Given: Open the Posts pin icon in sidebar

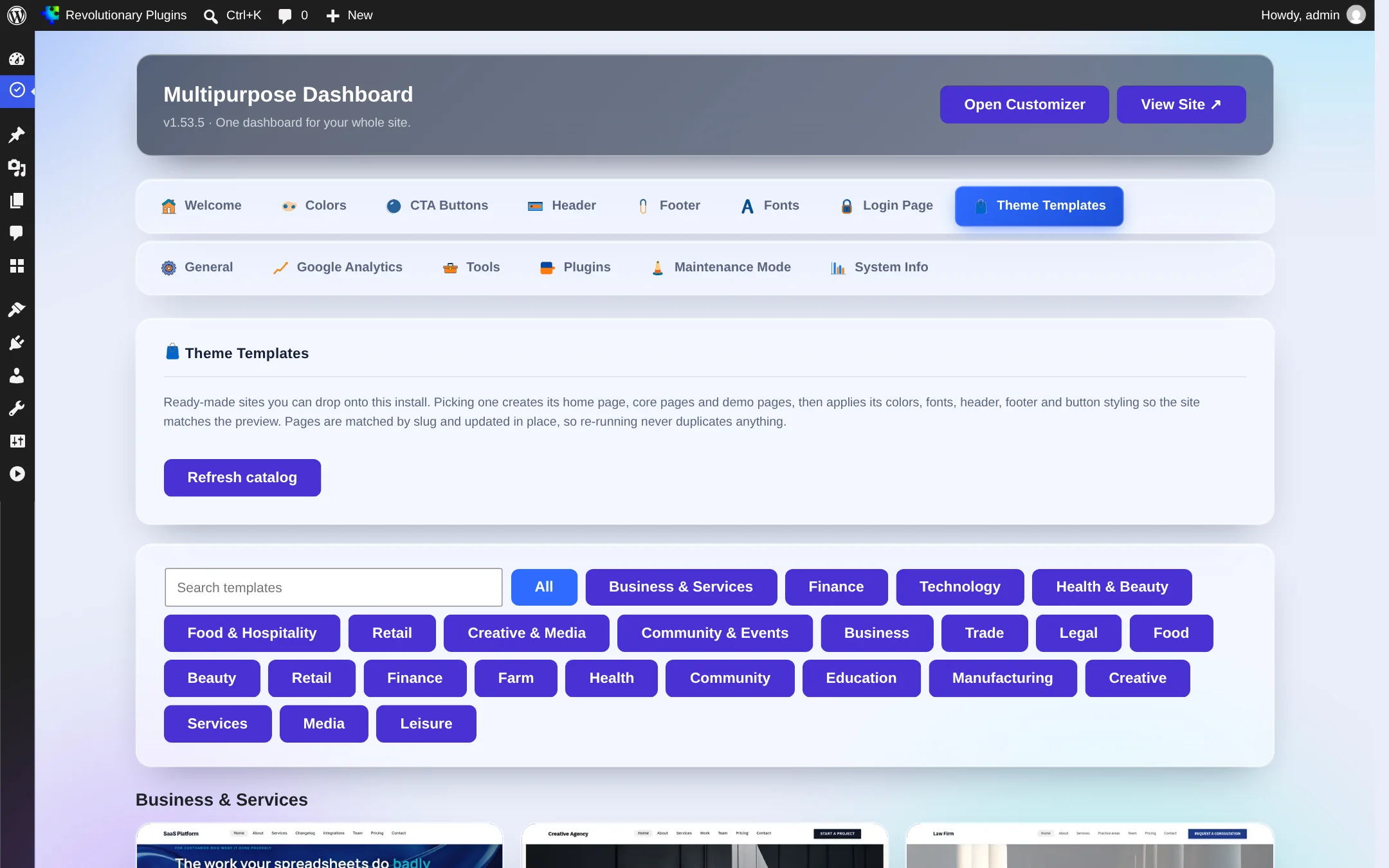Looking at the screenshot, I should click(17, 134).
